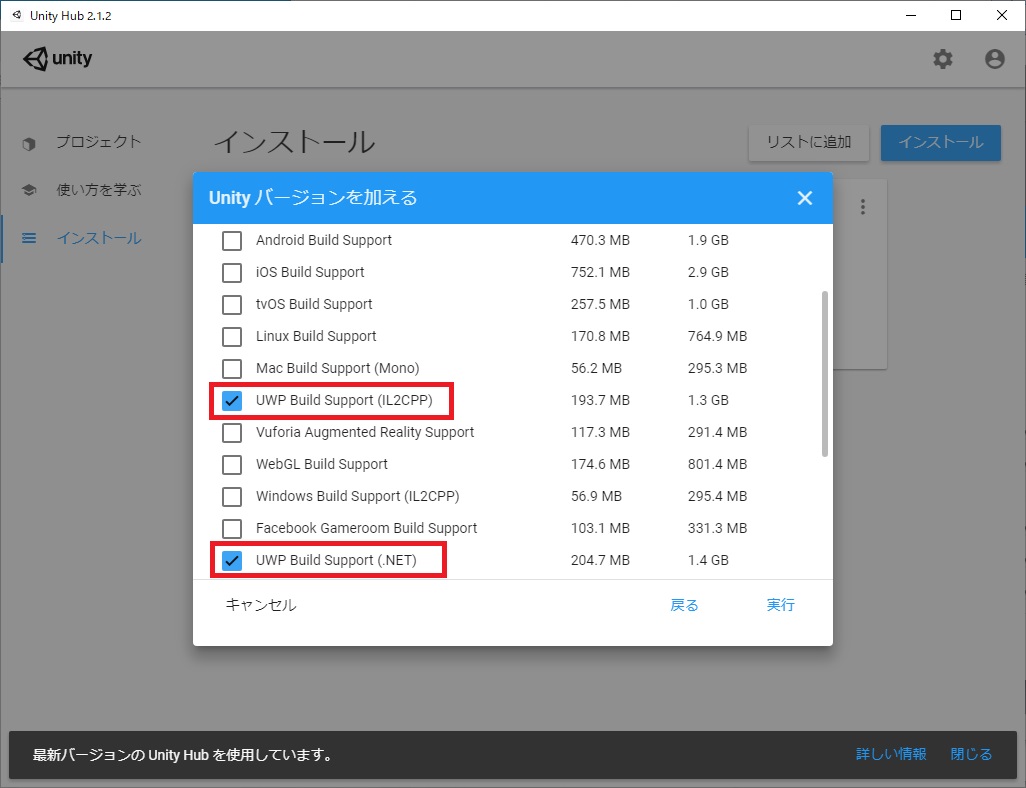This screenshot has height=788, width=1026.
Task: Click 戻る to go back
Action: pyautogui.click(x=684, y=605)
